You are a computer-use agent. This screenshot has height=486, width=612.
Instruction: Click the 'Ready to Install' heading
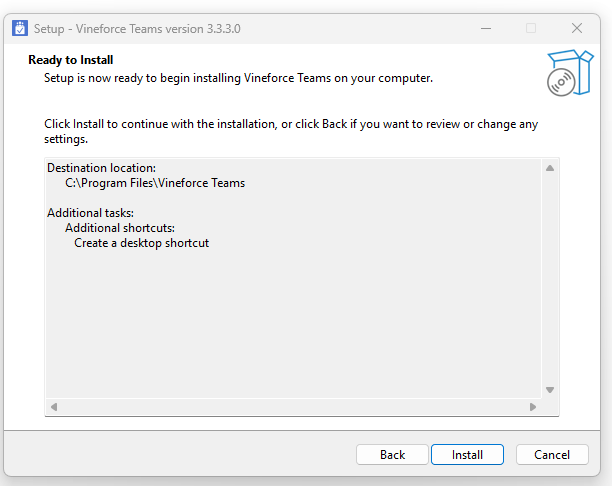point(71,60)
